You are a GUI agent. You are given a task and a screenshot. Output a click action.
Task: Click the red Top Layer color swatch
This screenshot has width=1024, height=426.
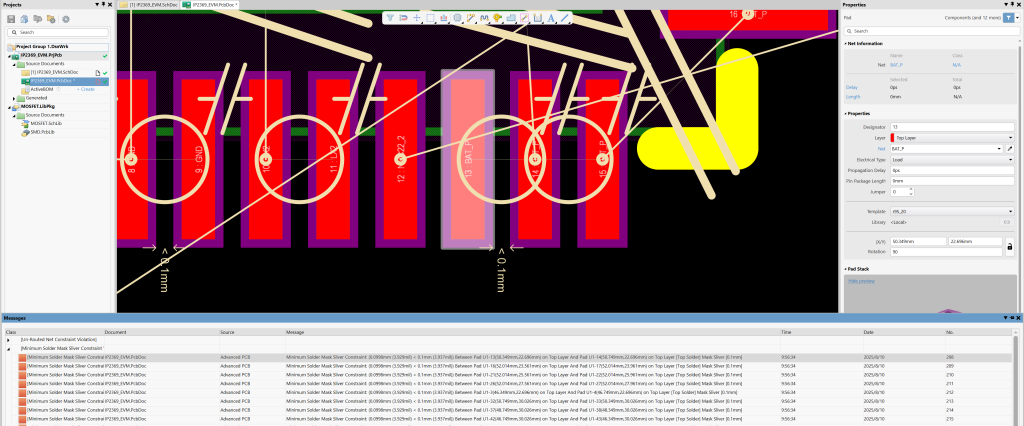point(893,137)
